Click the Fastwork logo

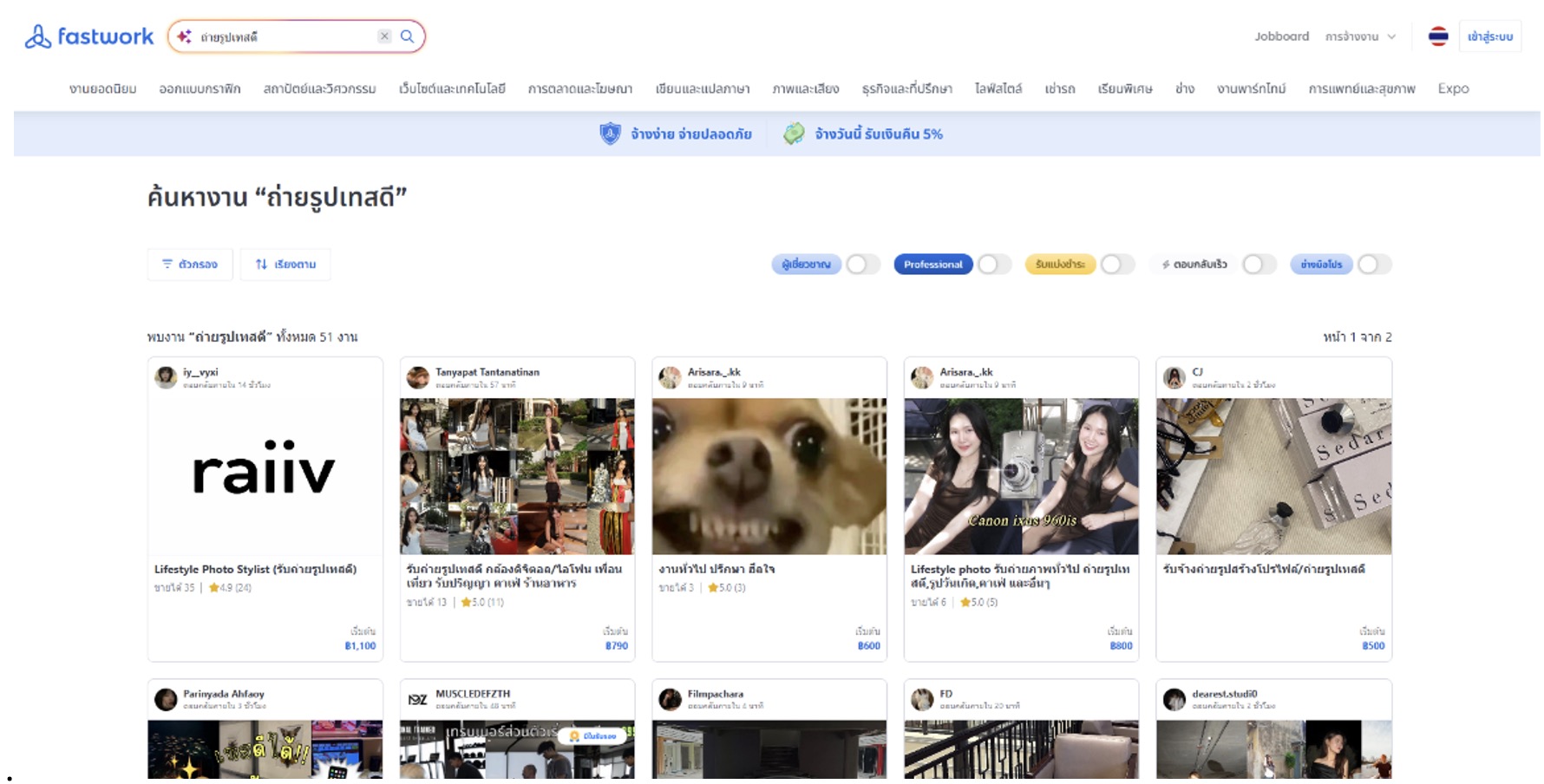[x=88, y=36]
